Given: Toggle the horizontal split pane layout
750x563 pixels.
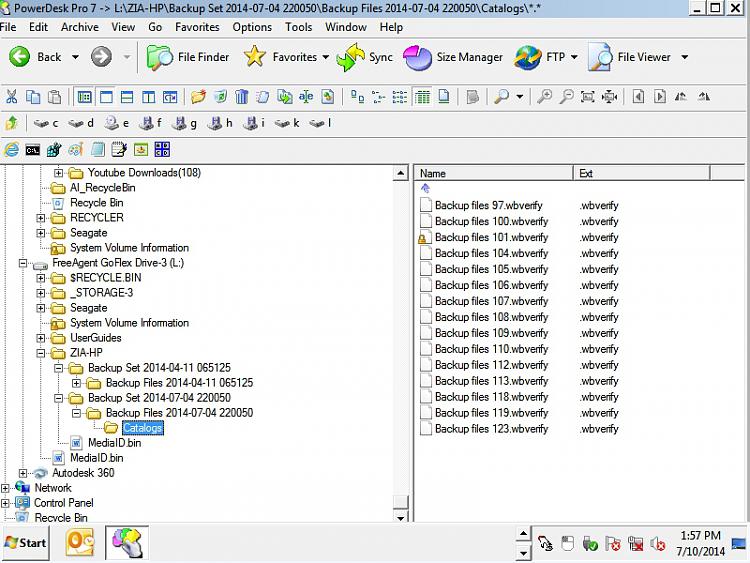Looking at the screenshot, I should point(127,97).
